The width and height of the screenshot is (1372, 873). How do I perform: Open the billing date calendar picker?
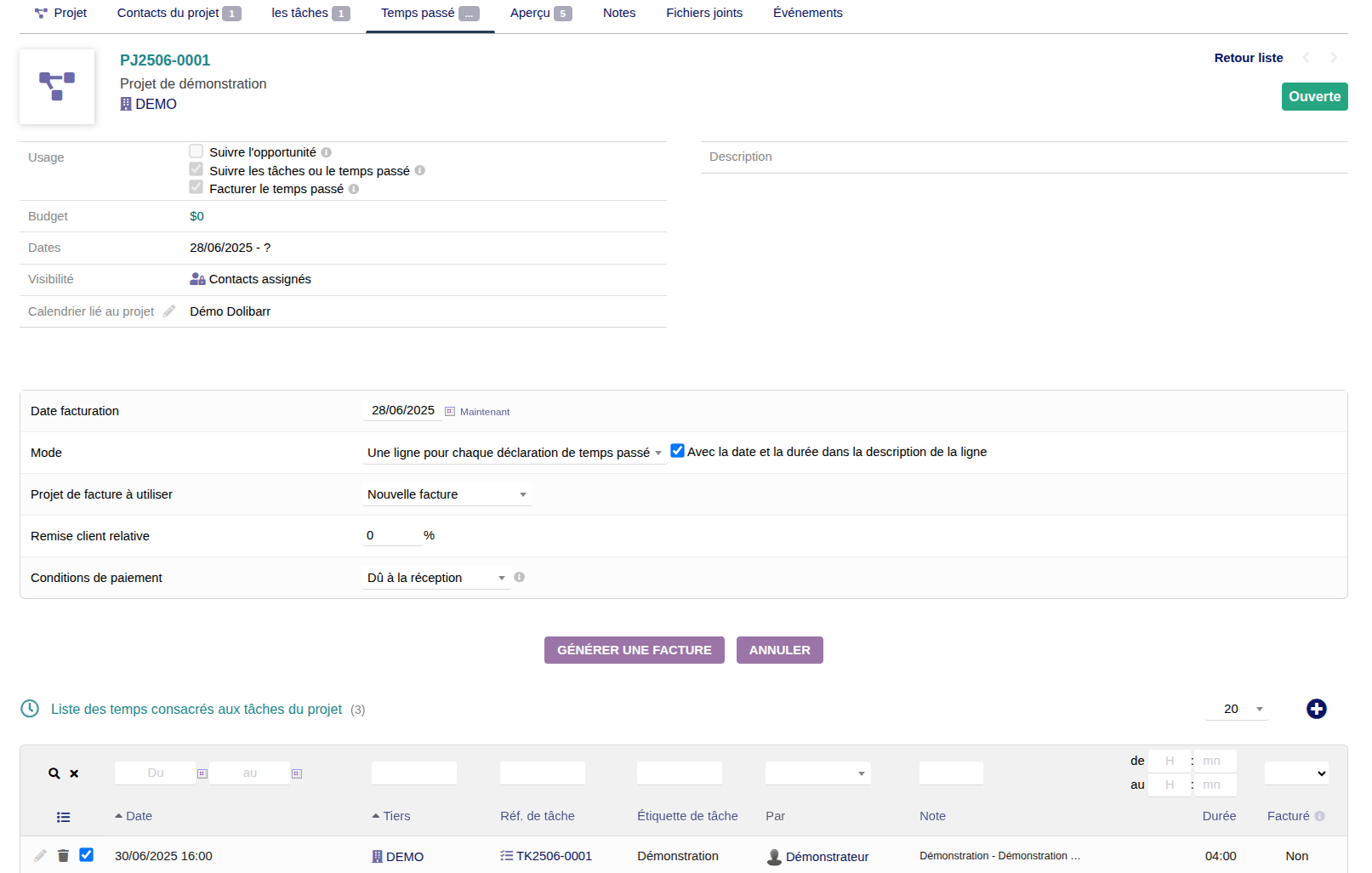click(450, 411)
